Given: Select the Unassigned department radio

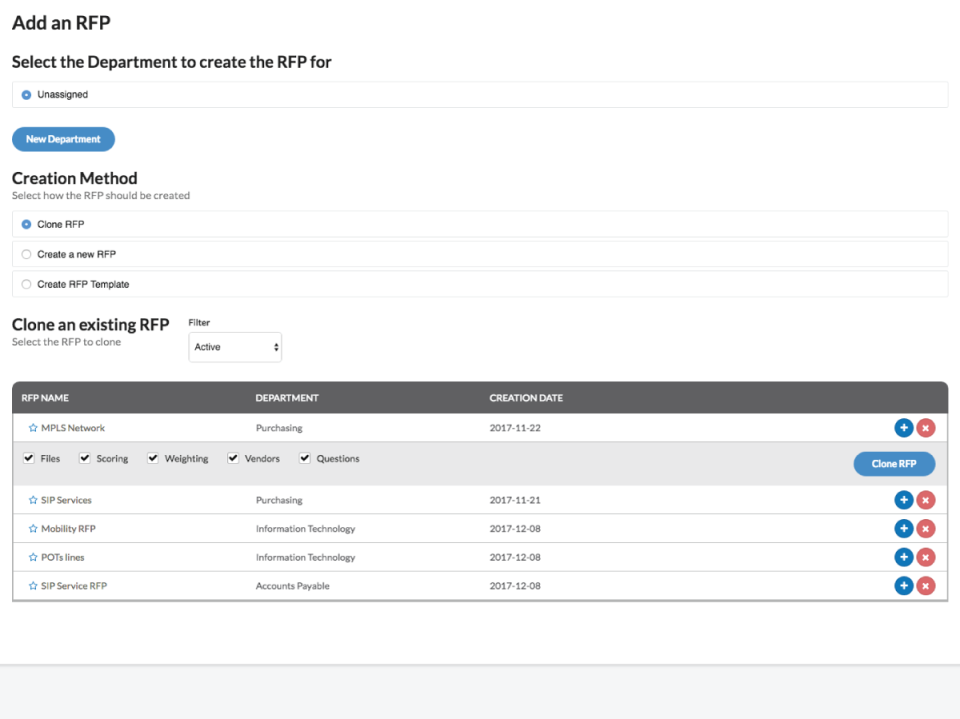Looking at the screenshot, I should click(x=27, y=95).
